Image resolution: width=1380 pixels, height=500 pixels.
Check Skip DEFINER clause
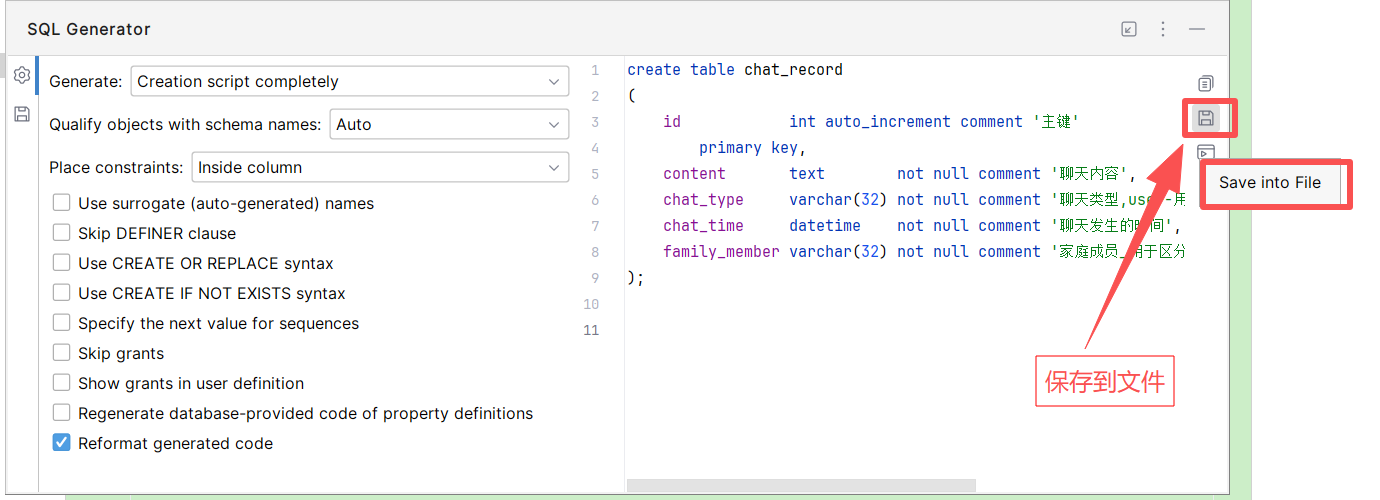(61, 233)
